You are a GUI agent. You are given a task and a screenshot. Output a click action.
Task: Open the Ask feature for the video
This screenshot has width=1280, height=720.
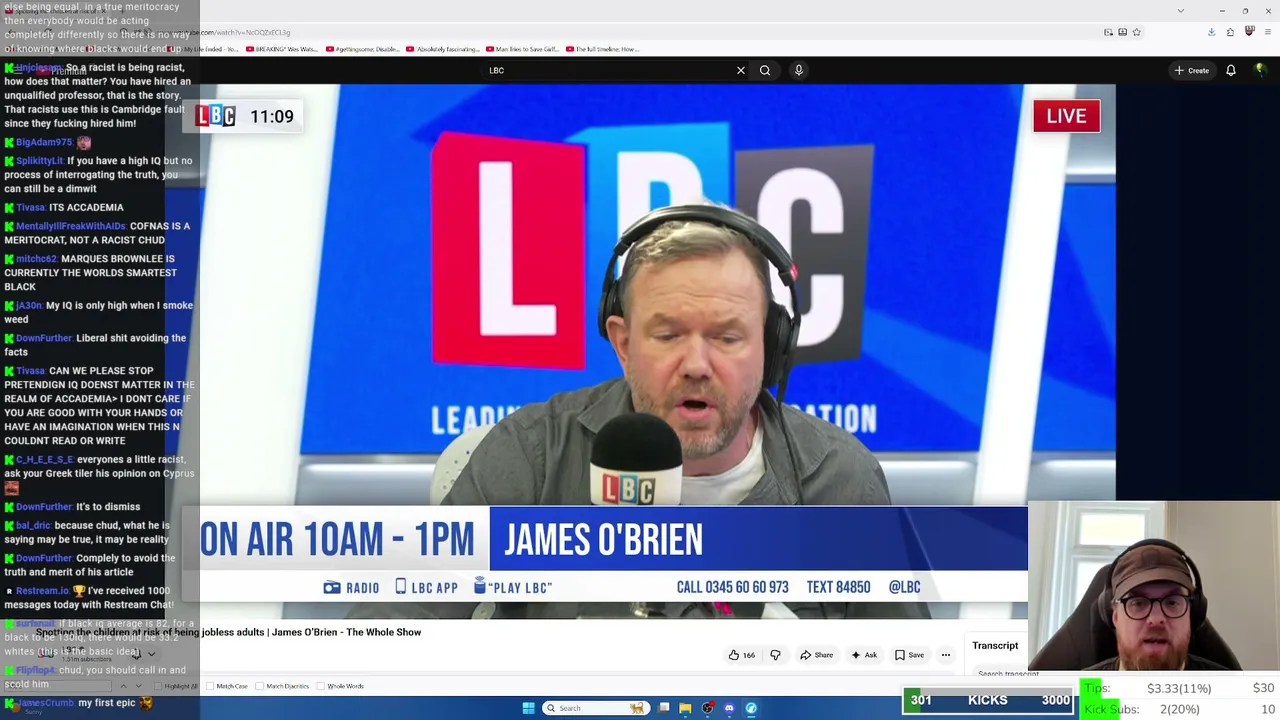point(864,655)
